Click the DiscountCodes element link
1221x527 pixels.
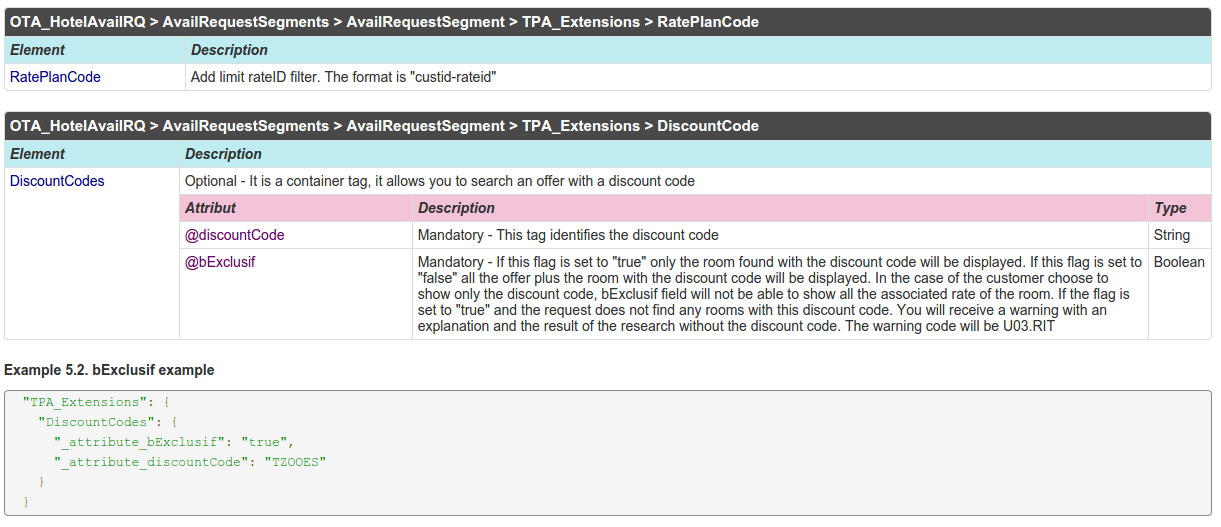(x=57, y=181)
